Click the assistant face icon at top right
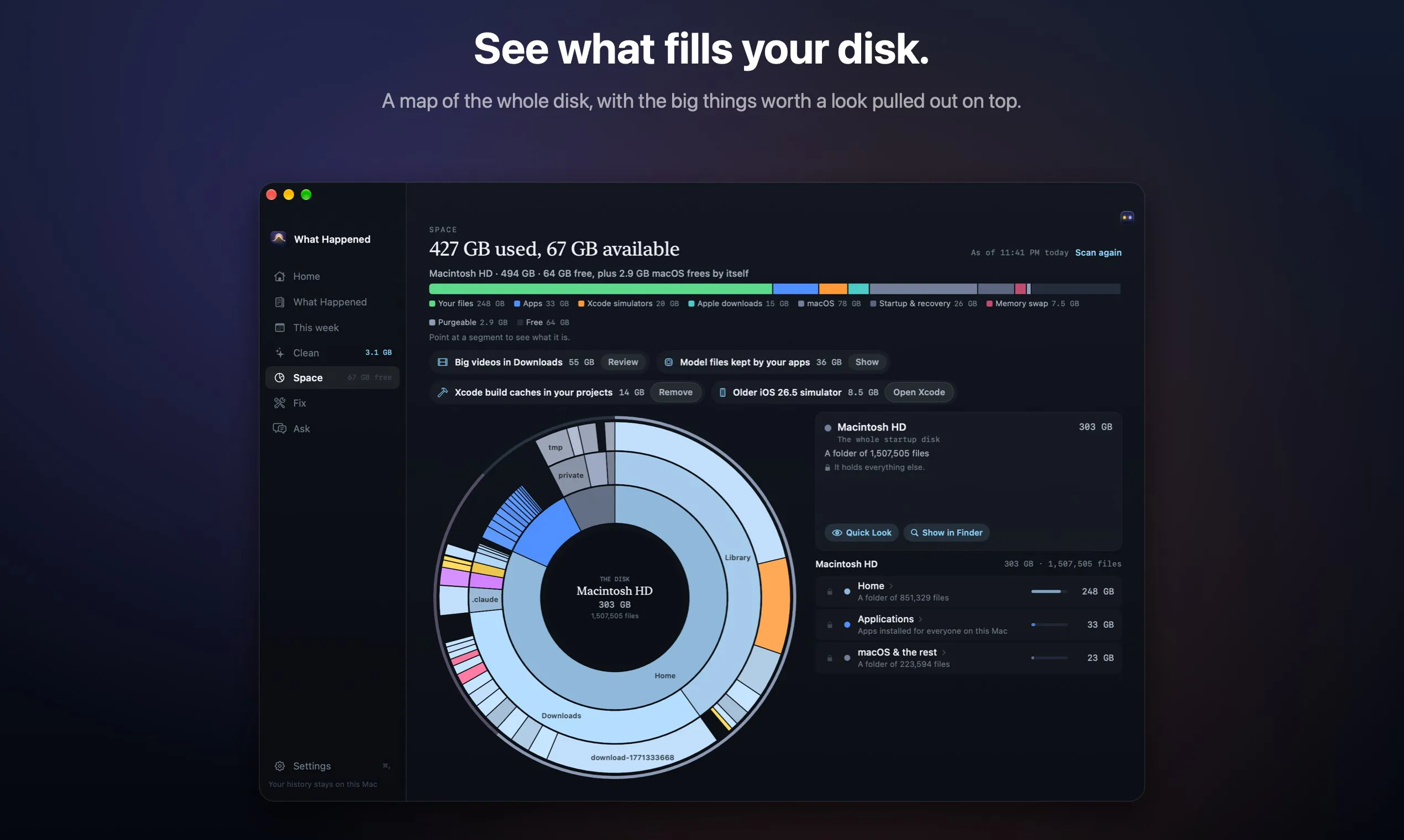Screen dimensions: 1404x840 (x=1127, y=217)
